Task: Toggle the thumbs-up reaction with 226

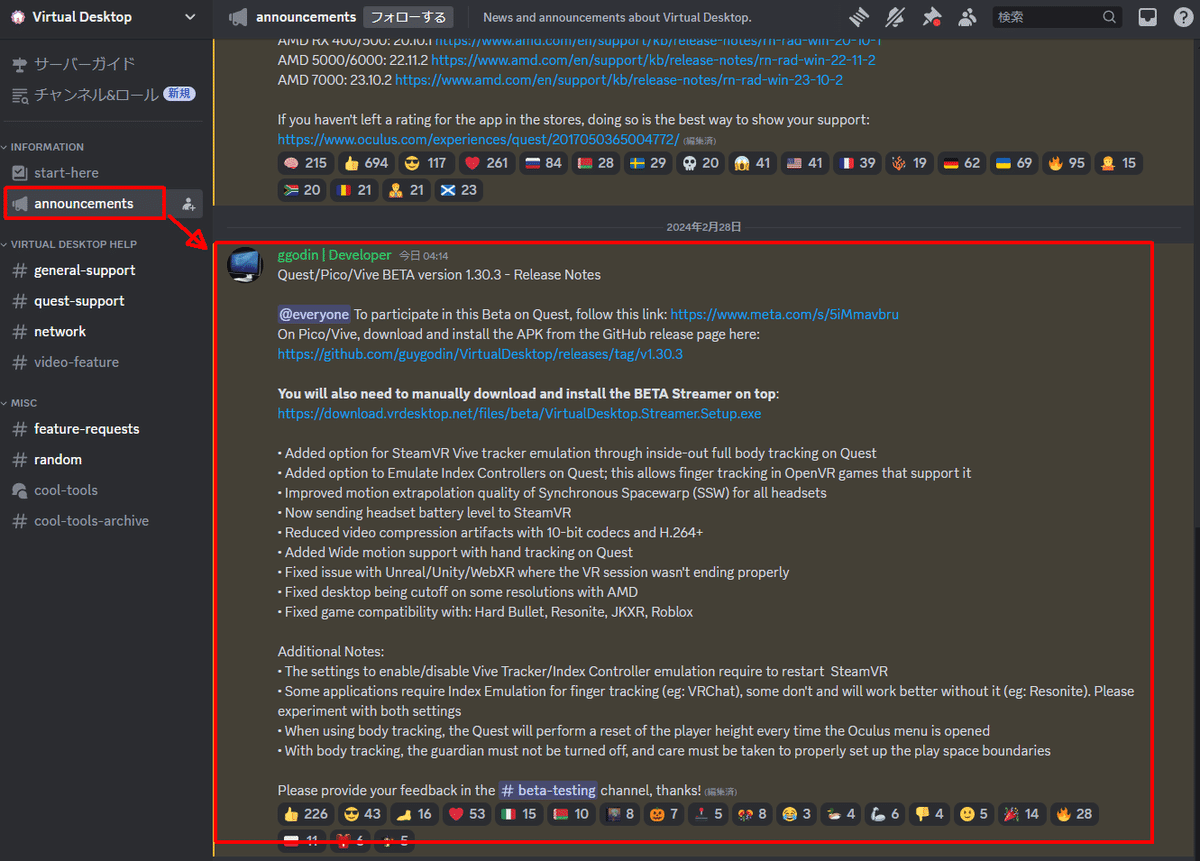Action: 305,814
